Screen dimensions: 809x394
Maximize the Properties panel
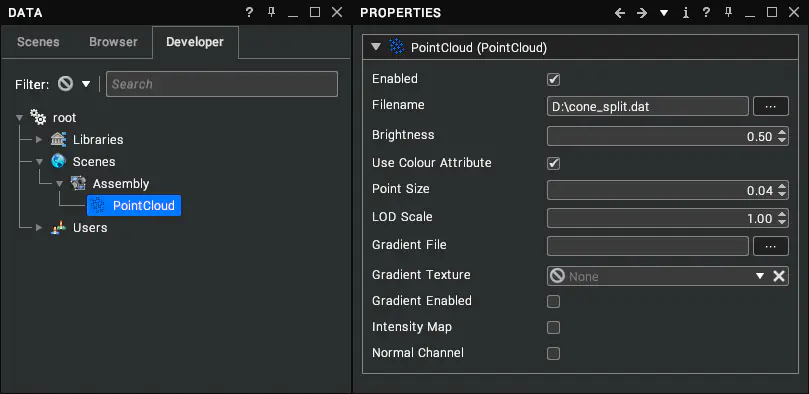tap(772, 12)
